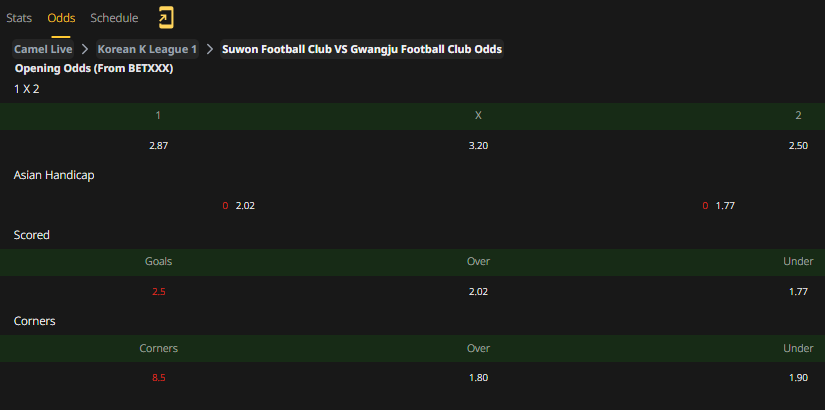Choose Under 2.5 goals odds 1.77
Viewport: 825px width, 410px height.
(x=798, y=292)
